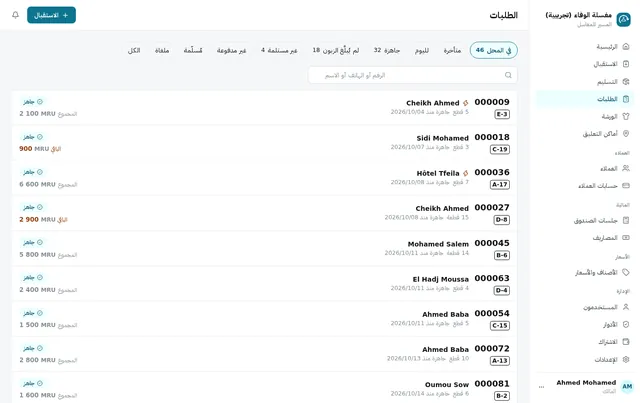640x403 pixels.
Task: Select the غير مدفوعة filter tab
Action: tap(231, 50)
